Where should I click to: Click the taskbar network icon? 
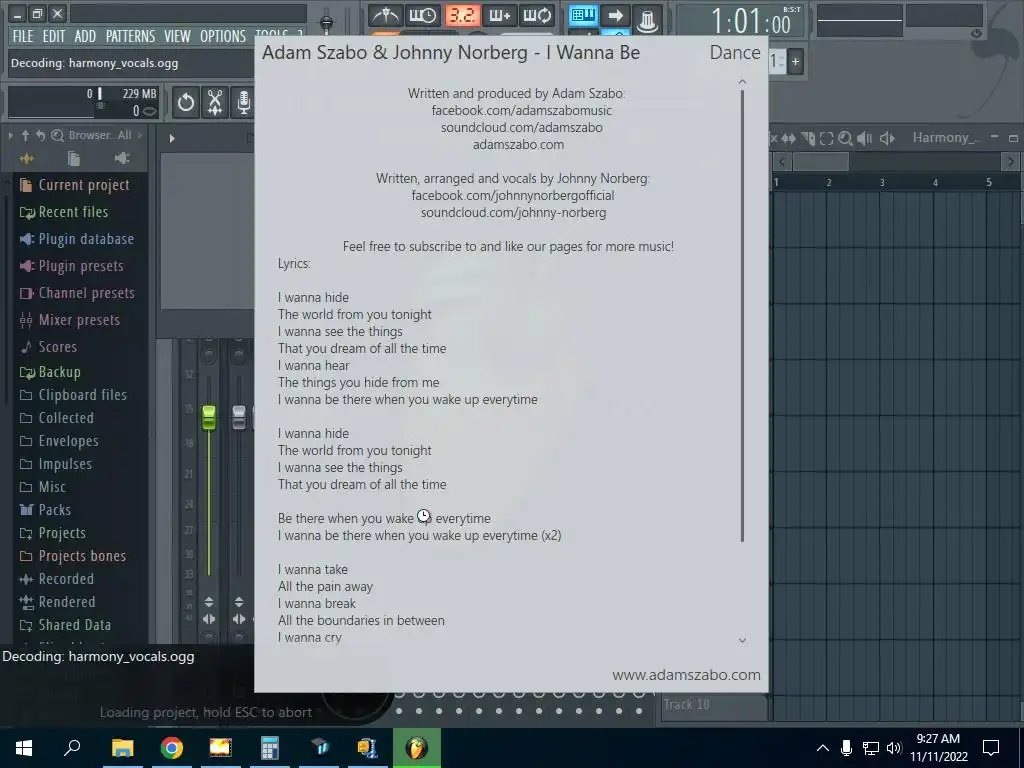(x=871, y=748)
